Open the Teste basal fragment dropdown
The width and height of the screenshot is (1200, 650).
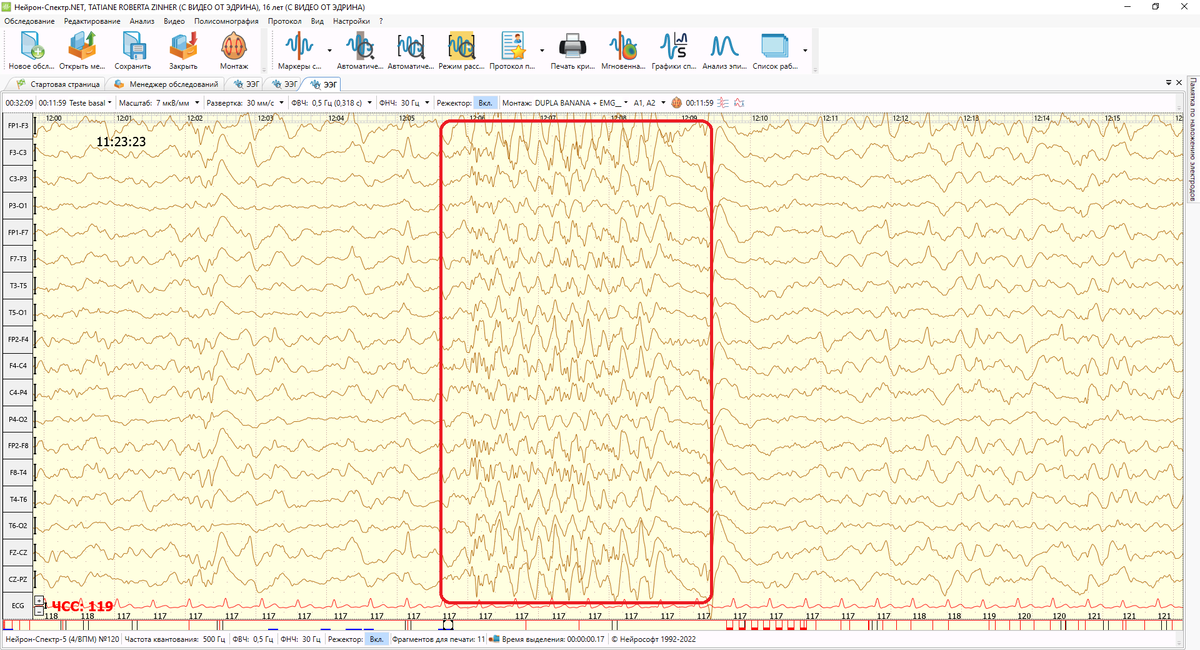76,102
